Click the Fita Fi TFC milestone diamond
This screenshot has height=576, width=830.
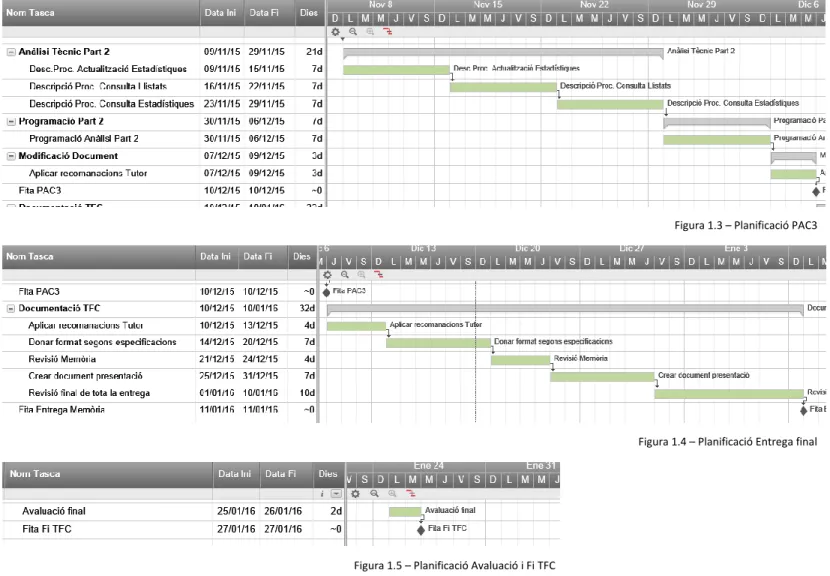coord(421,529)
